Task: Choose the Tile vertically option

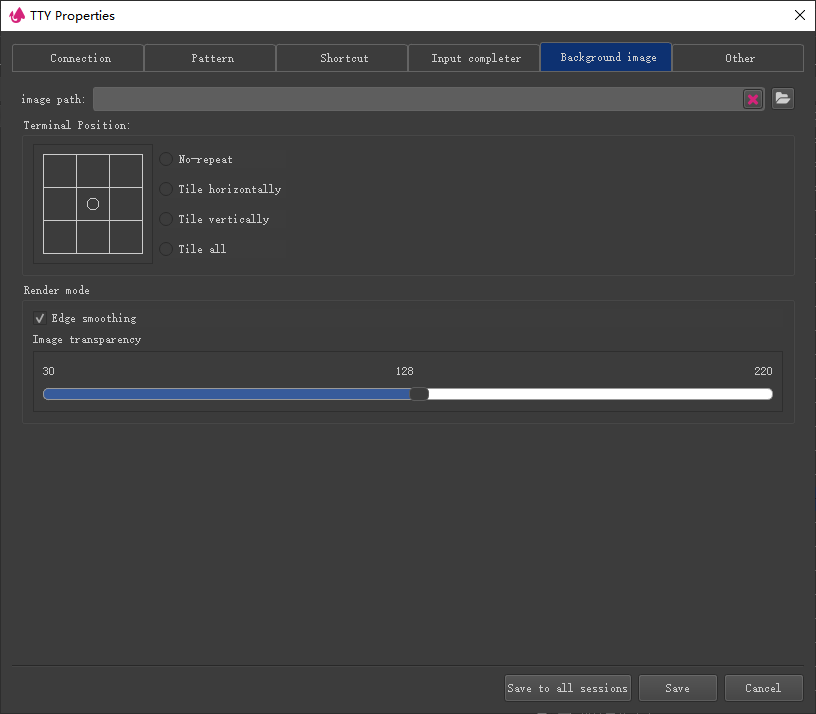Action: [166, 219]
